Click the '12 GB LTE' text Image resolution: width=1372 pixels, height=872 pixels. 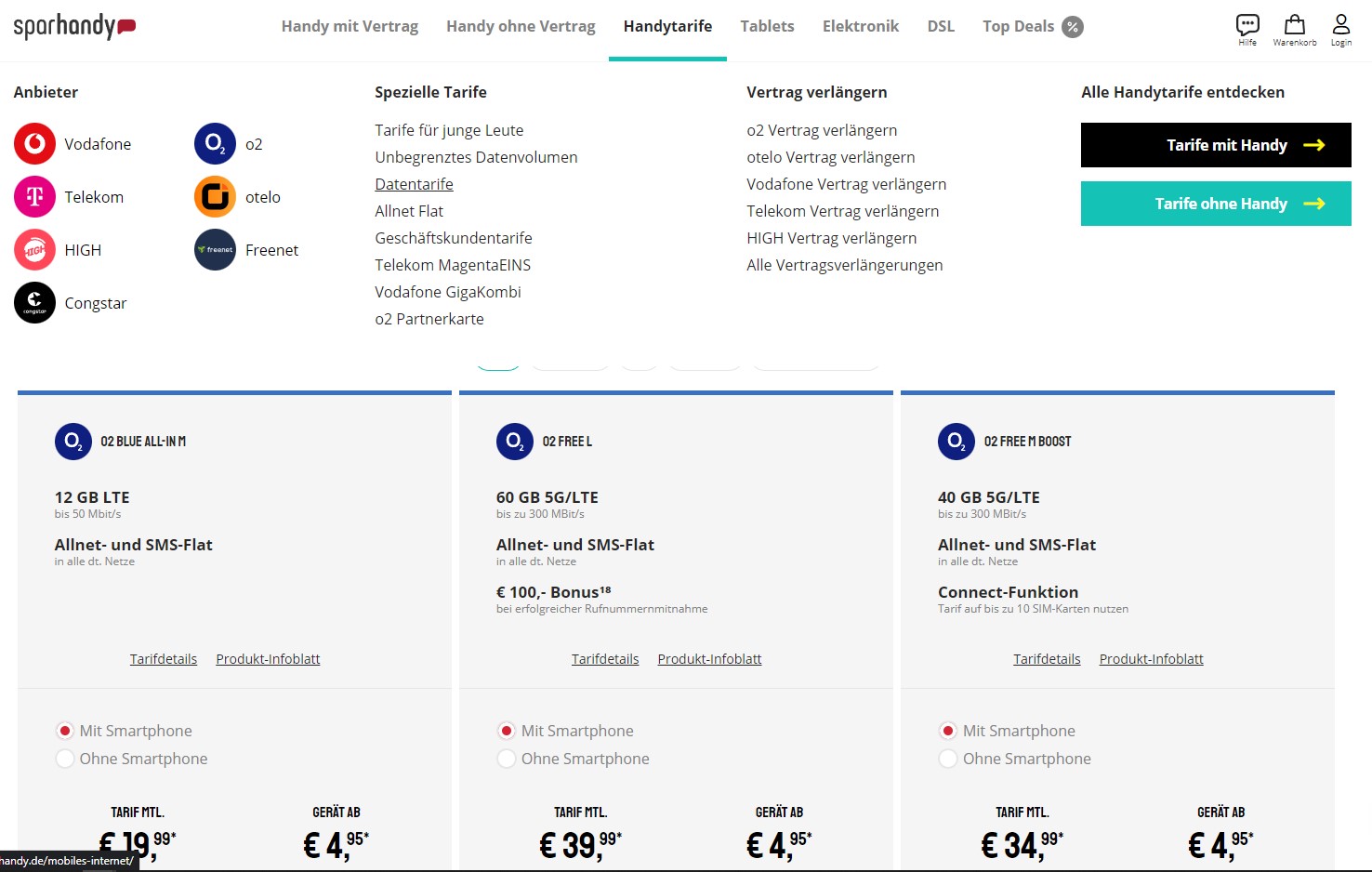pos(92,497)
